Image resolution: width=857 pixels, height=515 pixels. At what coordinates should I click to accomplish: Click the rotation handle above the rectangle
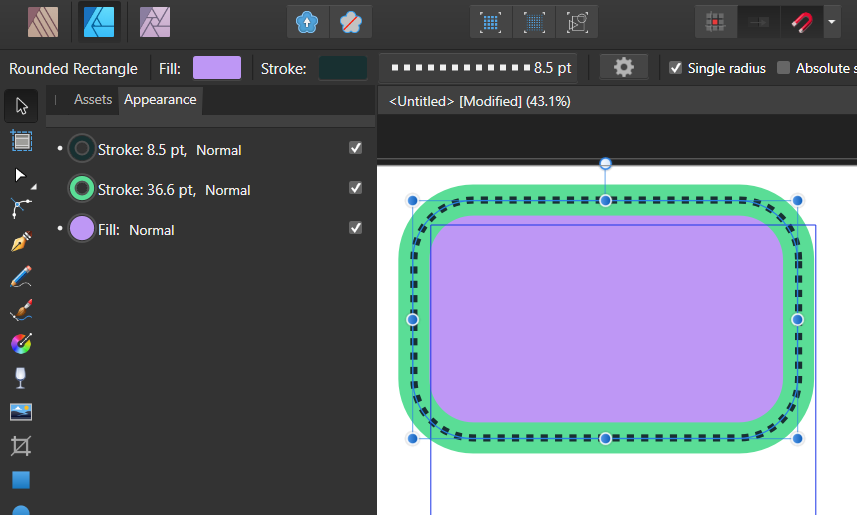[x=605, y=163]
